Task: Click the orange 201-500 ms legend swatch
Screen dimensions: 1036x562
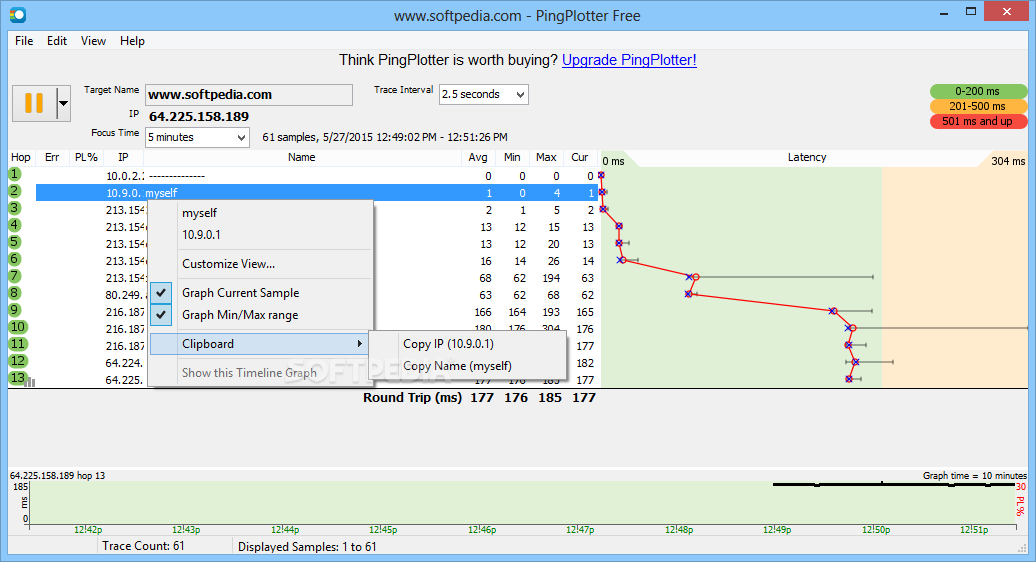Action: tap(978, 106)
